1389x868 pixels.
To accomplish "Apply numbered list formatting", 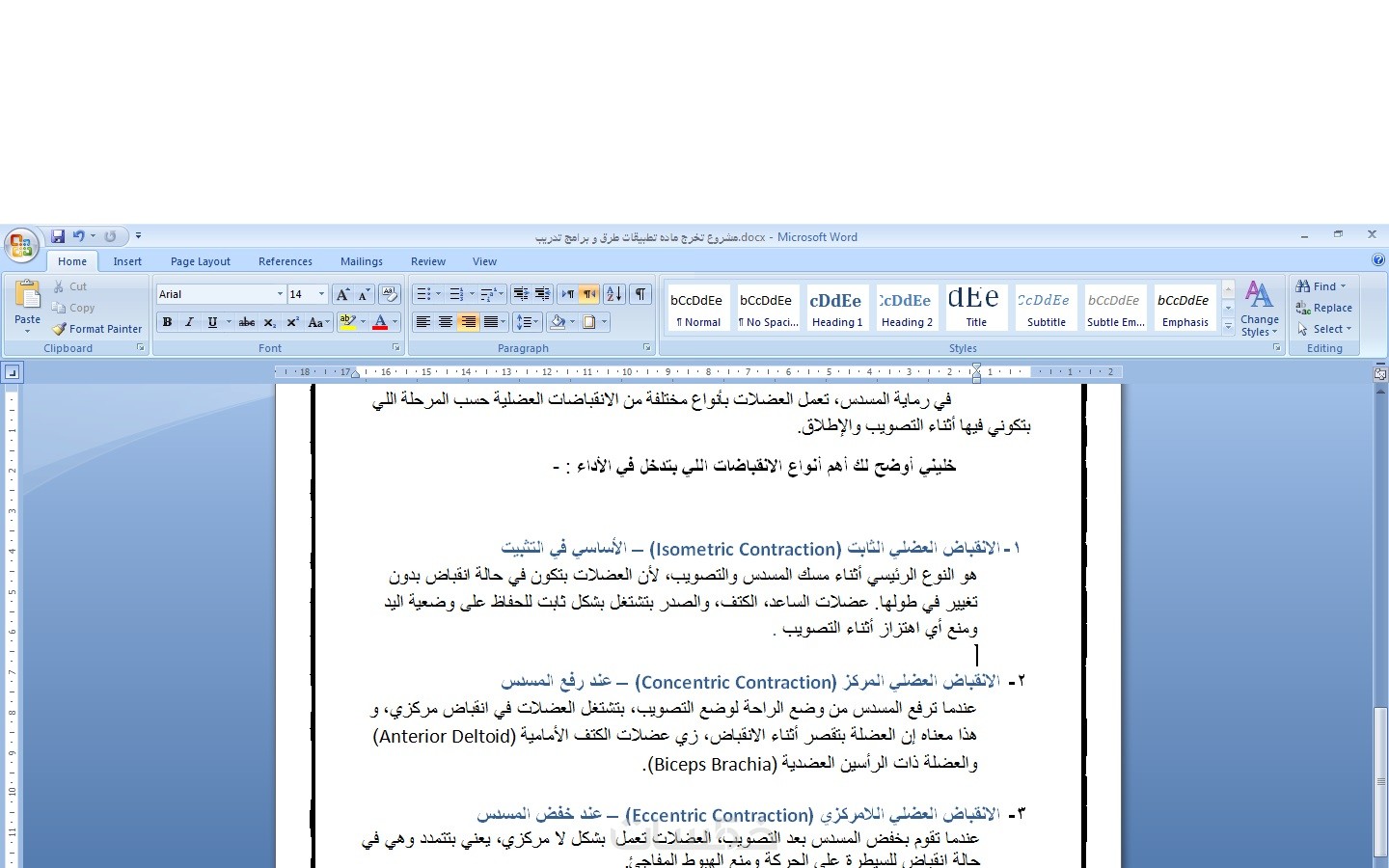I will click(x=456, y=294).
